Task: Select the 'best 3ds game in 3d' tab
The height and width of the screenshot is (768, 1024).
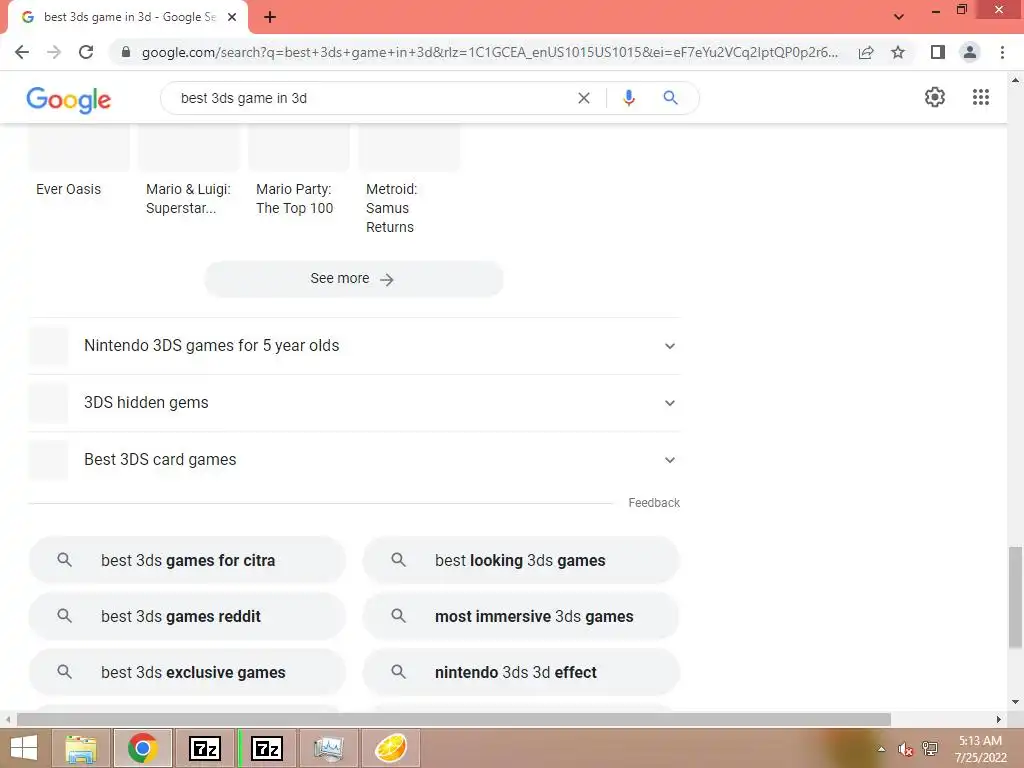Action: (128, 18)
